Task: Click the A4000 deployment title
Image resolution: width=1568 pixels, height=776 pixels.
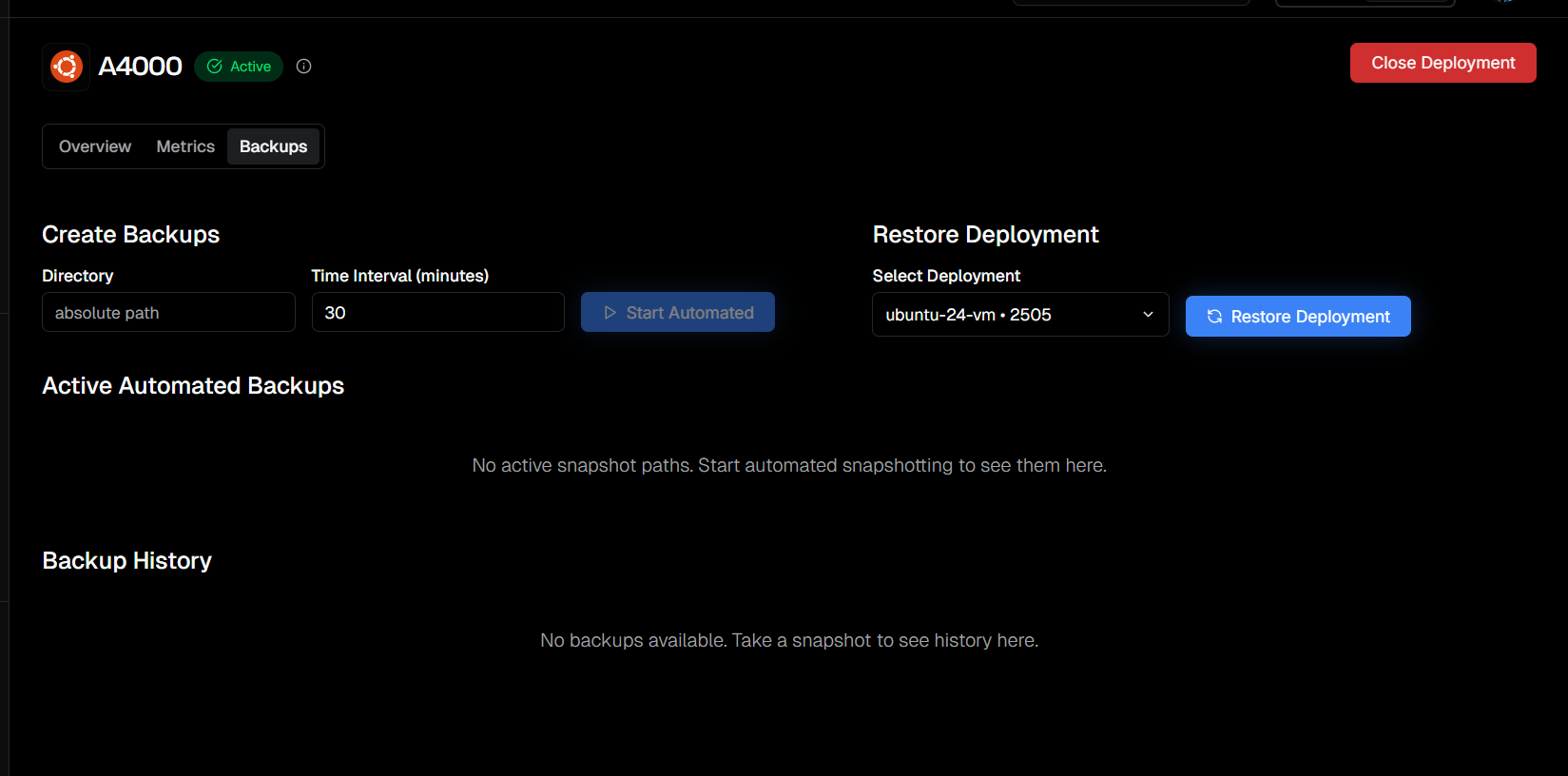Action: 141,67
